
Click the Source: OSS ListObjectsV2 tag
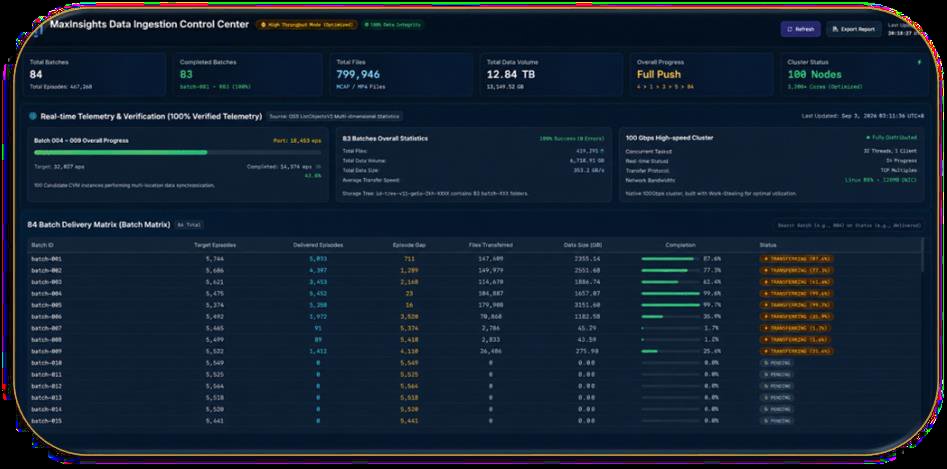(x=335, y=116)
